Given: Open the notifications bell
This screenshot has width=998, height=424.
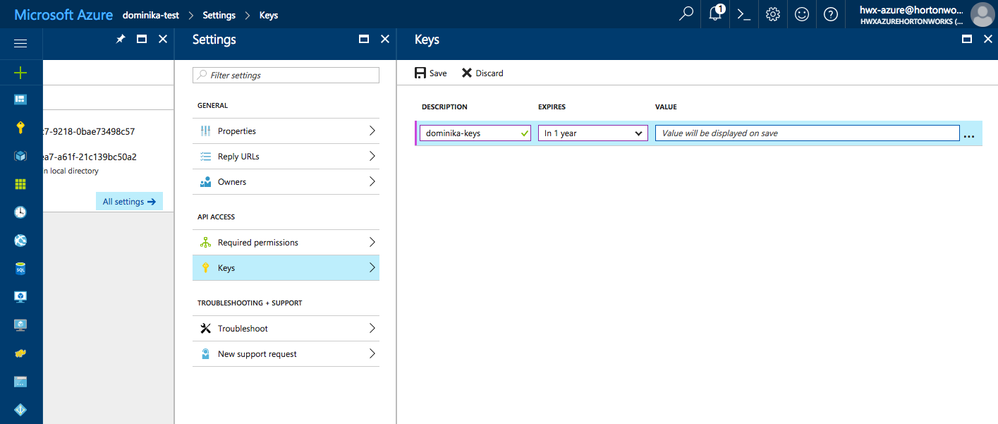Looking at the screenshot, I should click(715, 14).
